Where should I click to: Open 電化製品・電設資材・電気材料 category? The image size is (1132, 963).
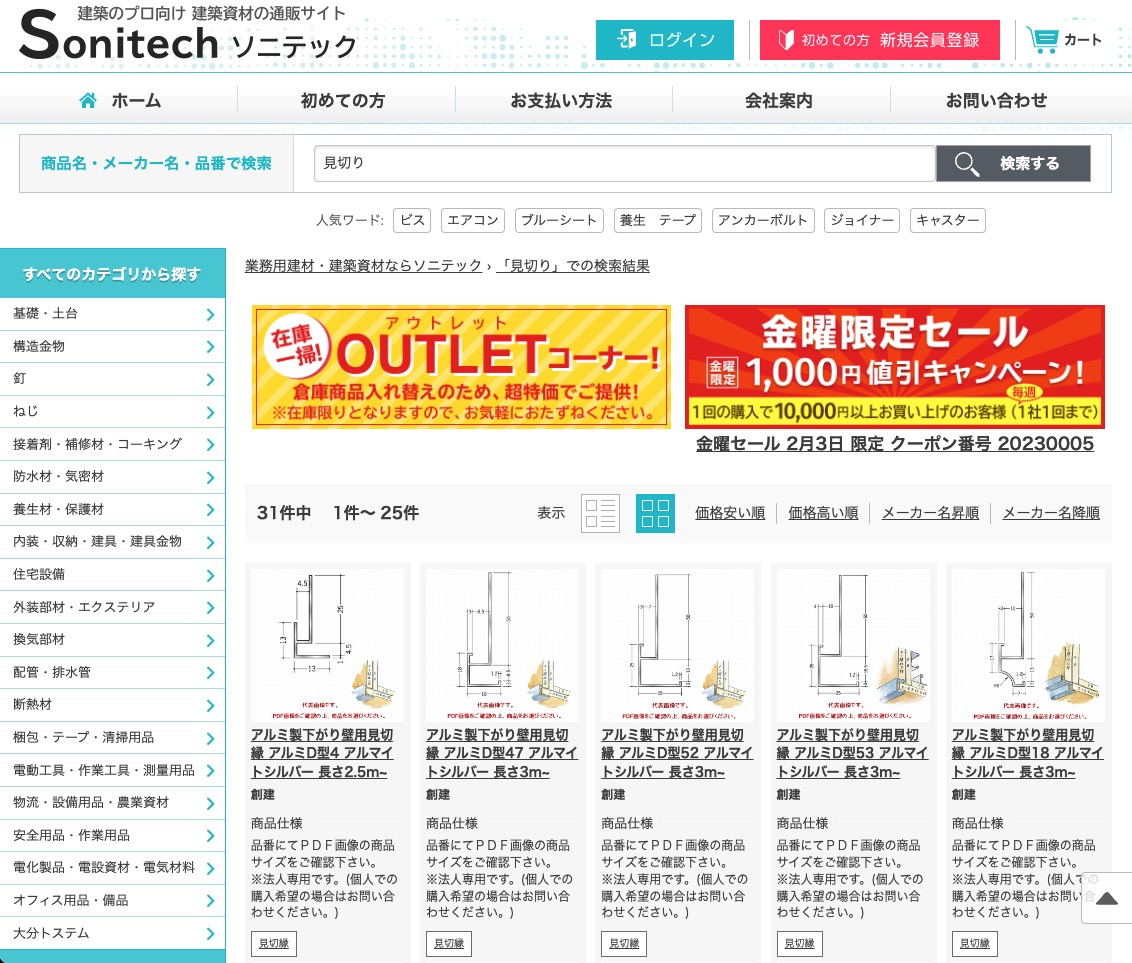point(113,868)
